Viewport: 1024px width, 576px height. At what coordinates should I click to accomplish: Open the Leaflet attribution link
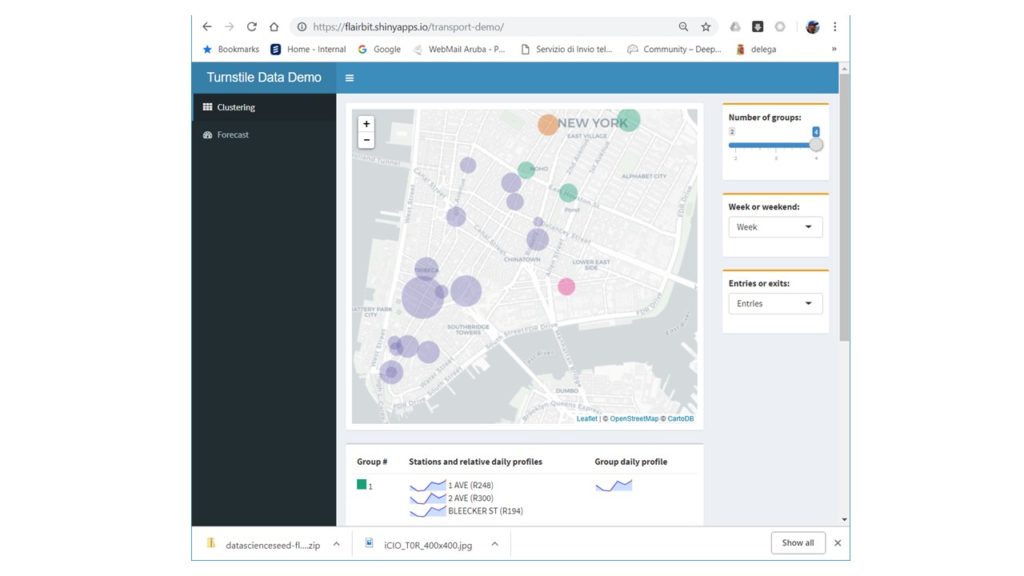(586, 419)
